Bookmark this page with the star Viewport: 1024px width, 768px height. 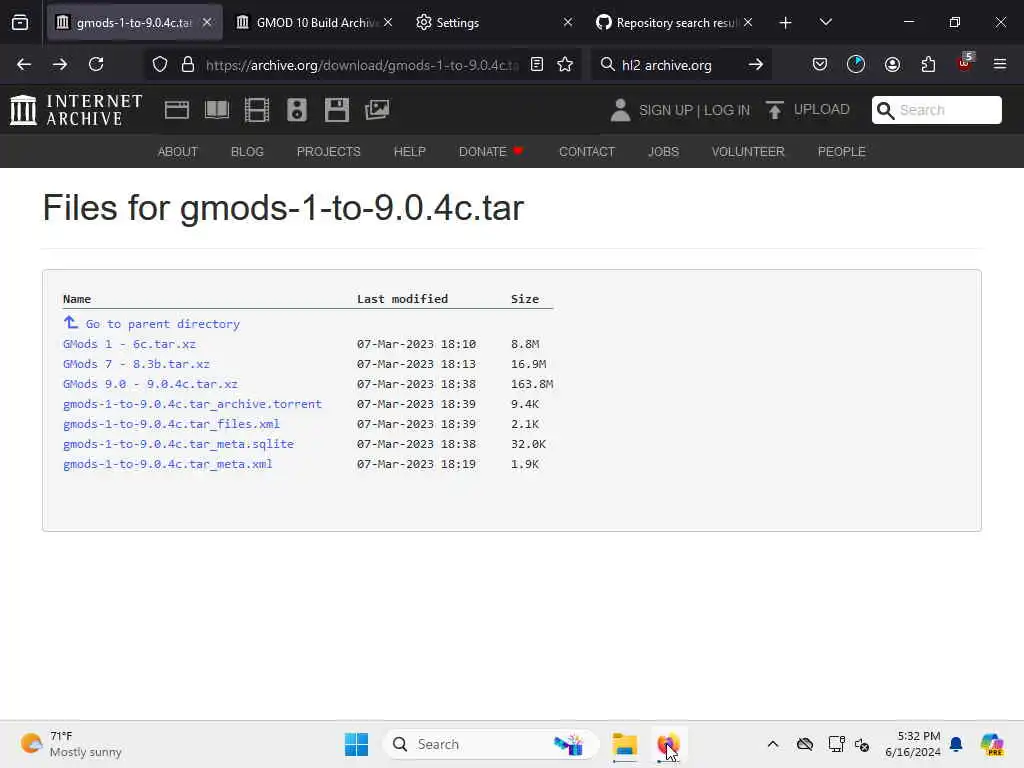pyautogui.click(x=565, y=64)
